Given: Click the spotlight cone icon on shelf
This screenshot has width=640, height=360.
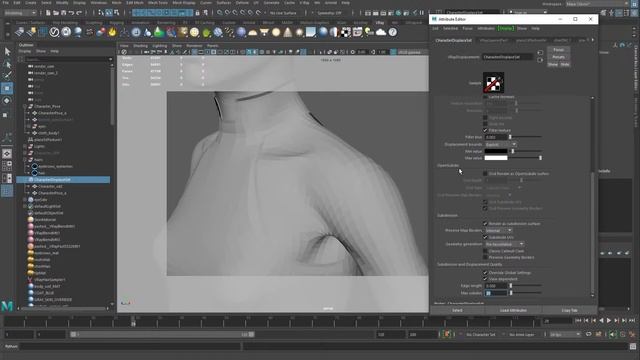Looking at the screenshot, I should coord(288,32).
